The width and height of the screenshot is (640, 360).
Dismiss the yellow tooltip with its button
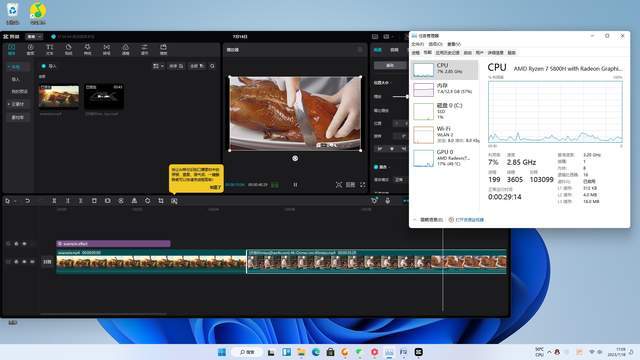(x=216, y=187)
